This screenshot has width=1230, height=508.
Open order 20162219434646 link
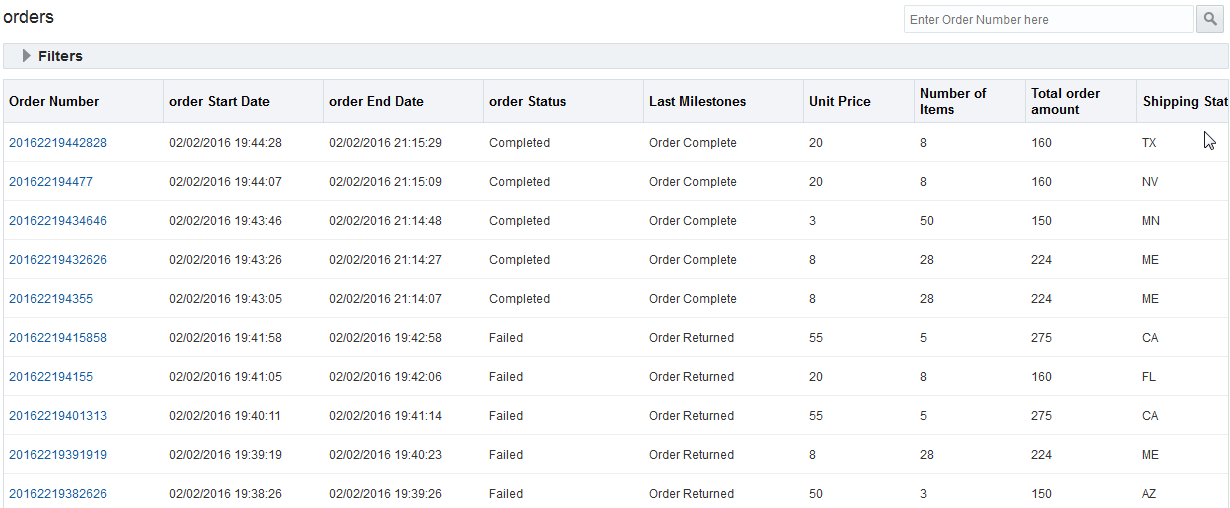tap(58, 221)
